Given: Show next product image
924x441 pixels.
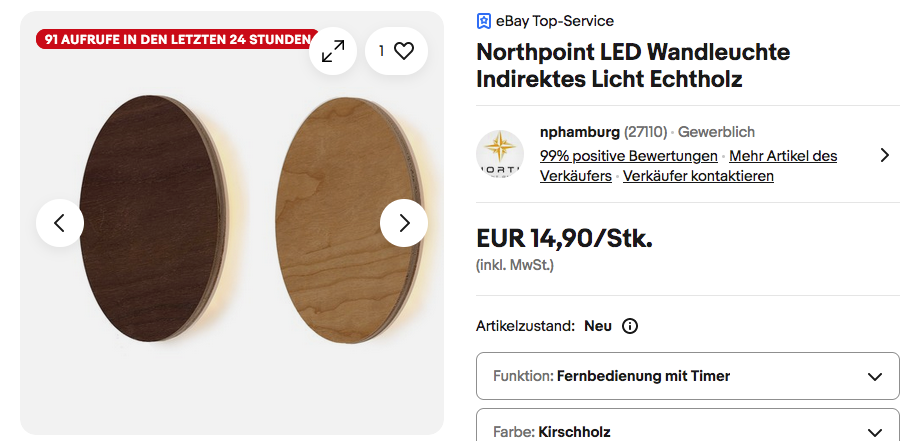Looking at the screenshot, I should 404,223.
